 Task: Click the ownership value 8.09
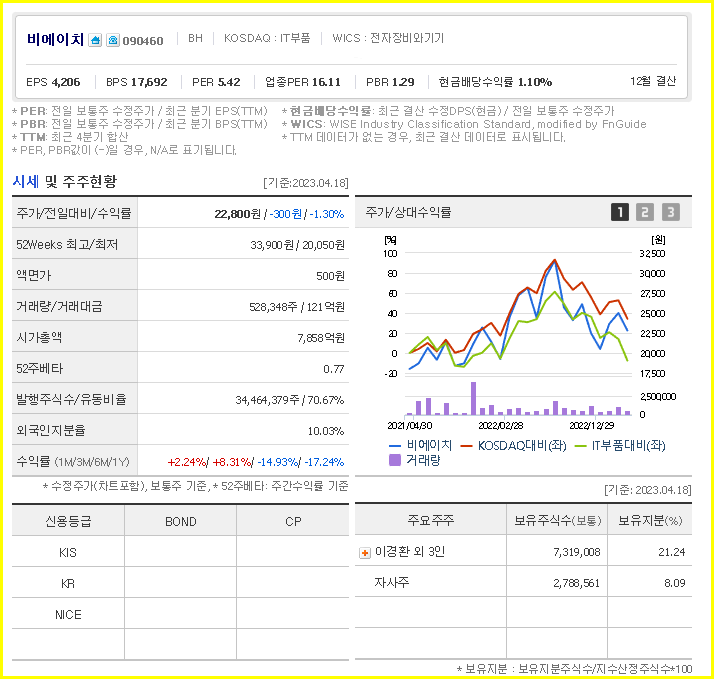[674, 583]
